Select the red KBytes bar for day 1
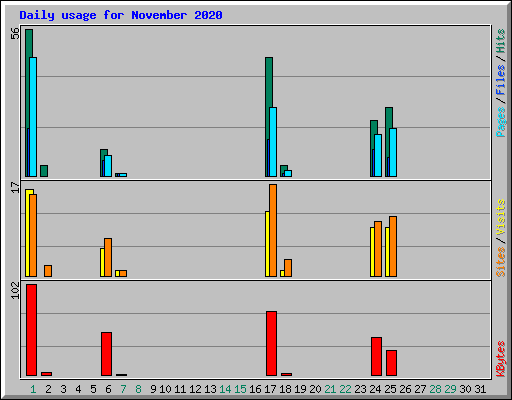Viewport: 512px width, 400px height. (x=31, y=330)
